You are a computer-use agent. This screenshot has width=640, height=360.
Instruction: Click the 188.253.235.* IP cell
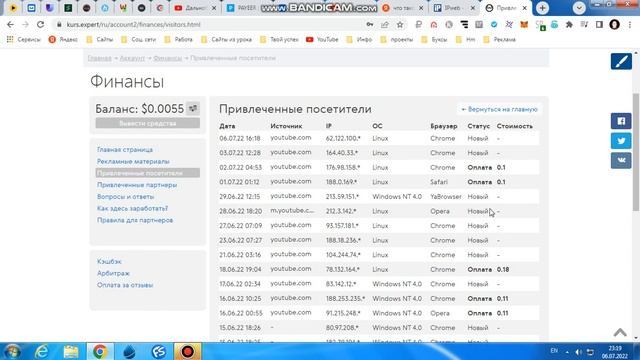[x=345, y=299]
